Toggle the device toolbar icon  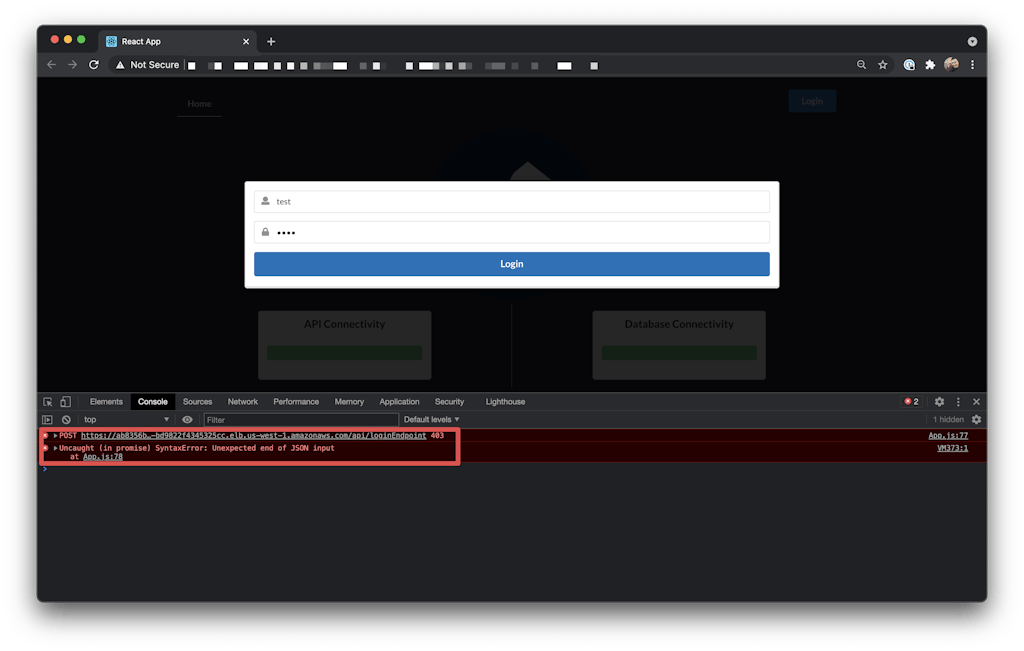pos(65,402)
